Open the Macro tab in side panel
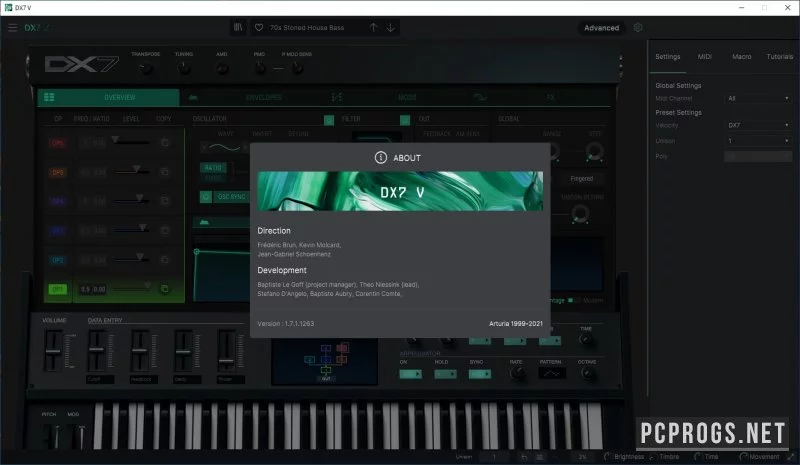The width and height of the screenshot is (800, 465). coord(742,57)
